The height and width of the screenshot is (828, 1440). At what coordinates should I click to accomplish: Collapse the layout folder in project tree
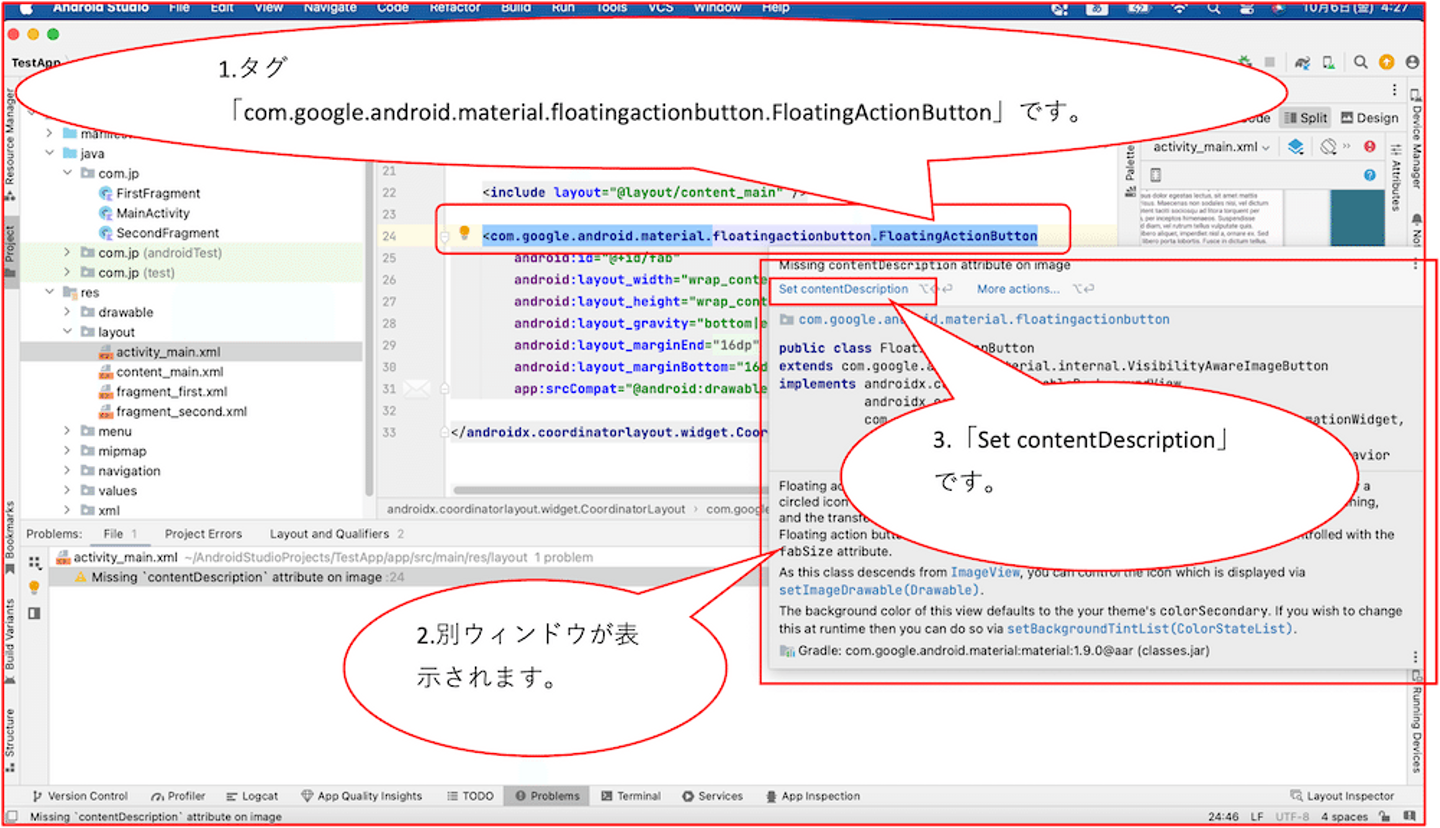[67, 332]
